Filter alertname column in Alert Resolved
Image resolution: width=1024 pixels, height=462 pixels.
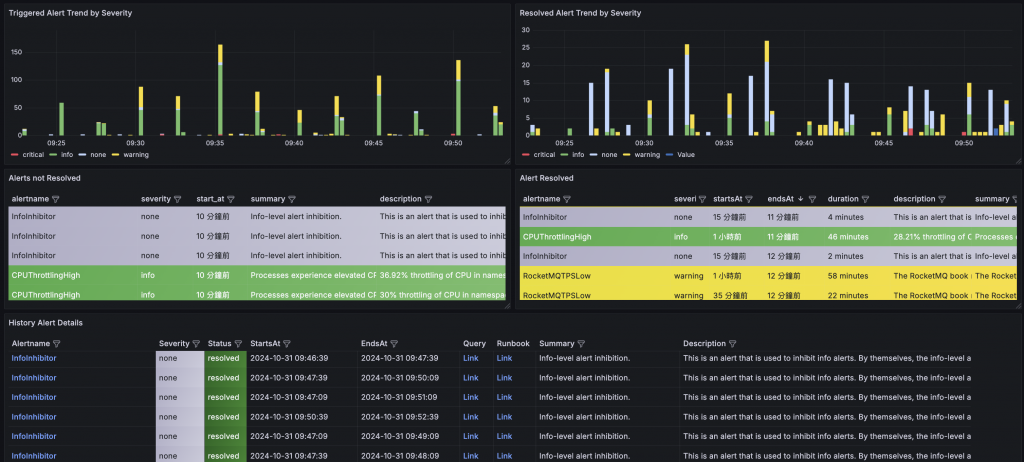567,199
